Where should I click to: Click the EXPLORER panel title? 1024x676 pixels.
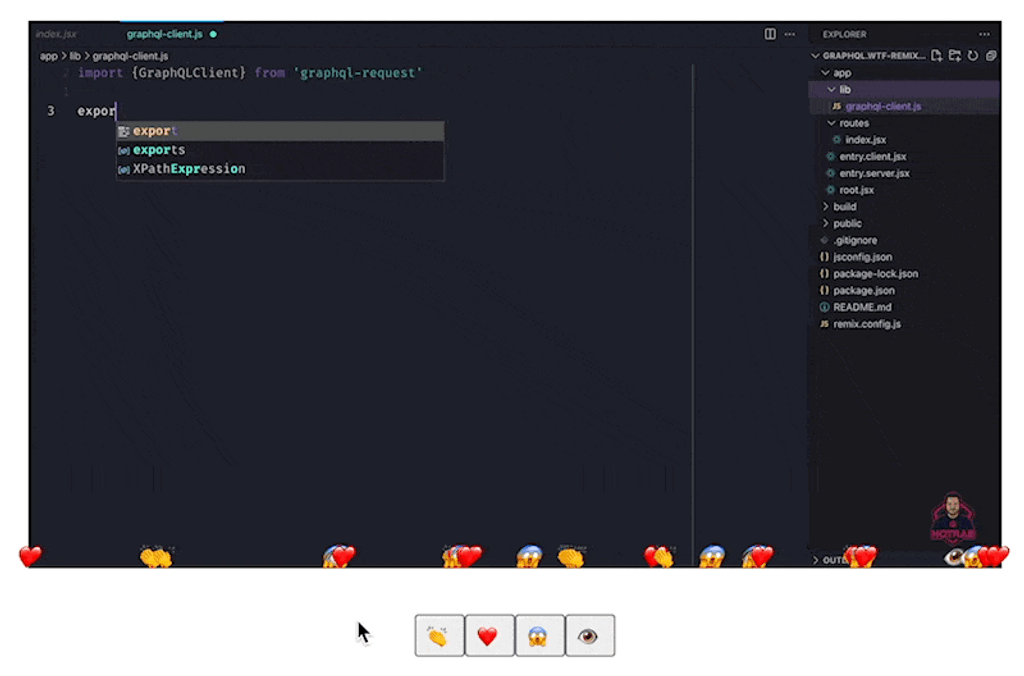tap(844, 34)
